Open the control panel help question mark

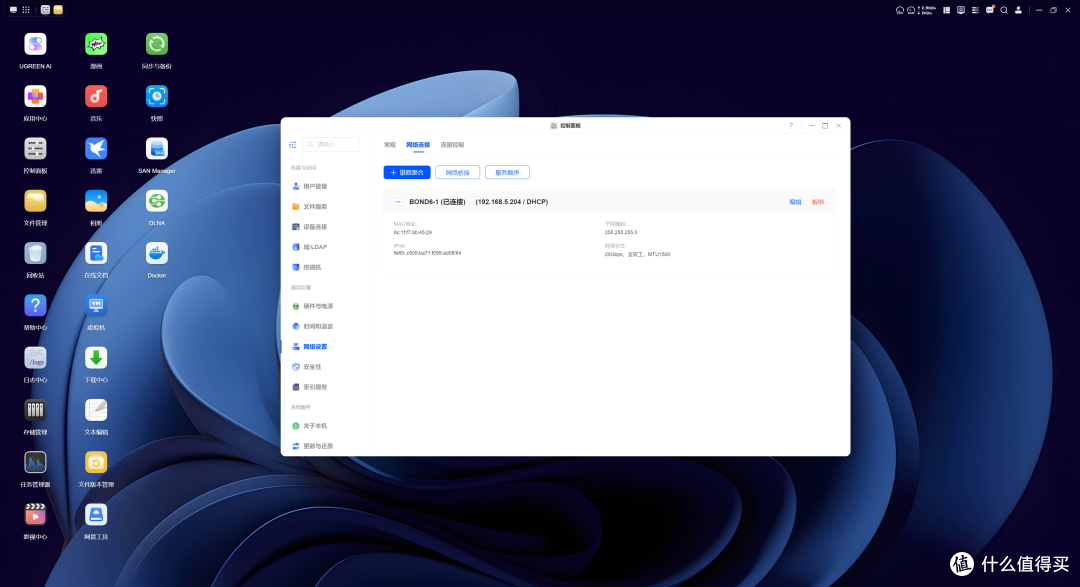(791, 125)
